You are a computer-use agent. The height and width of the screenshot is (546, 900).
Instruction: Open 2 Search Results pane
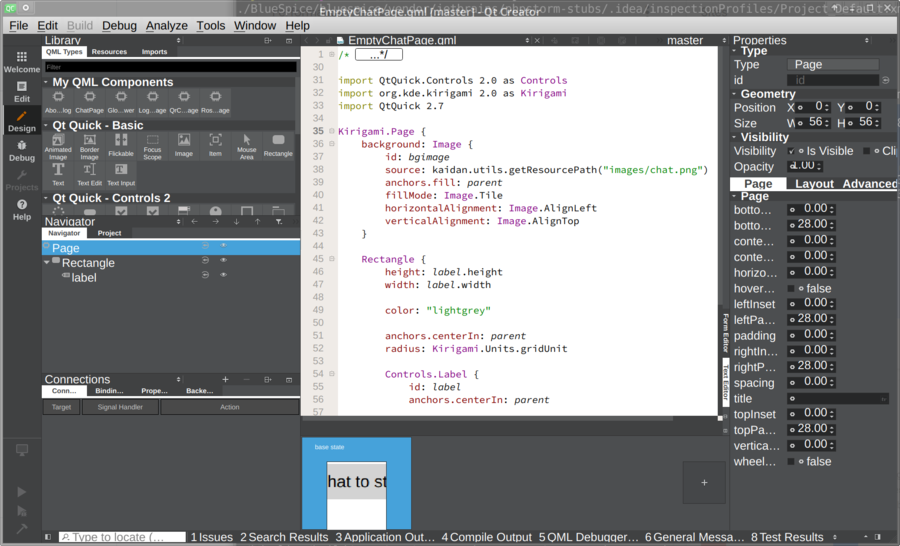pos(284,537)
